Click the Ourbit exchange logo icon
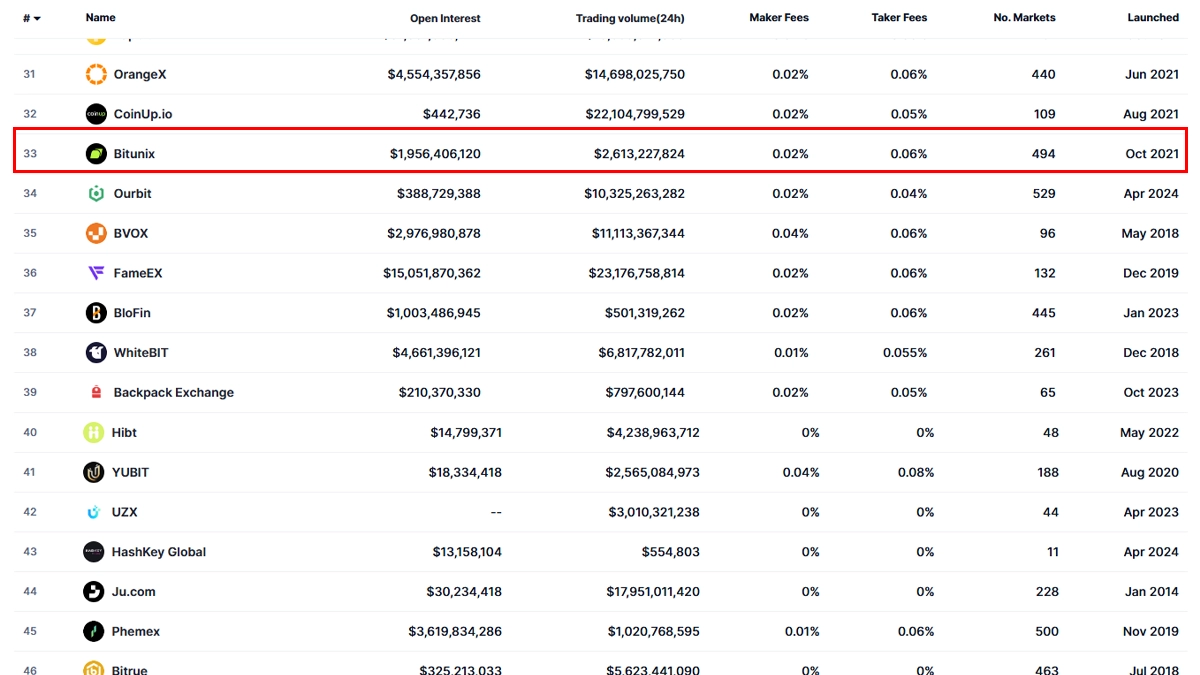The image size is (1200, 675). pyautogui.click(x=96, y=194)
